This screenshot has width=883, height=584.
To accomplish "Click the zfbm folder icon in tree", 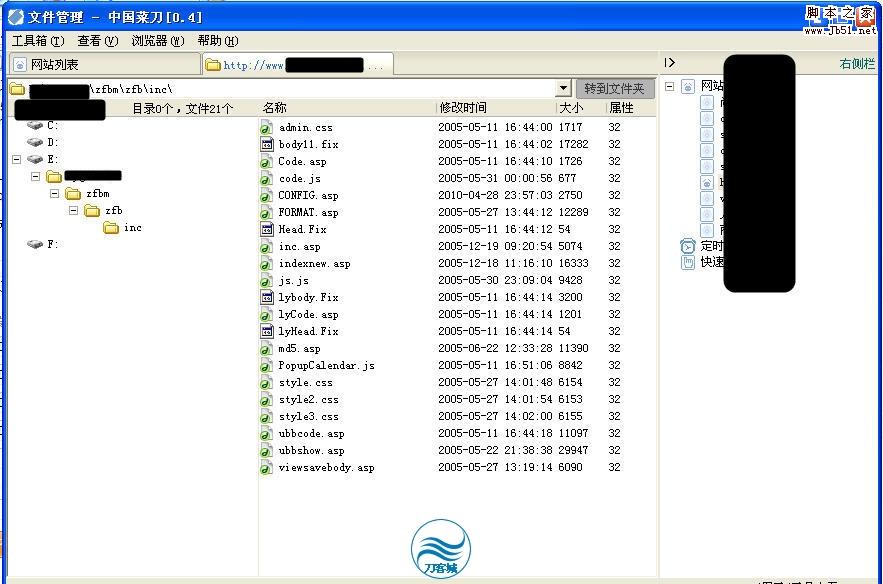I will pos(73,194).
